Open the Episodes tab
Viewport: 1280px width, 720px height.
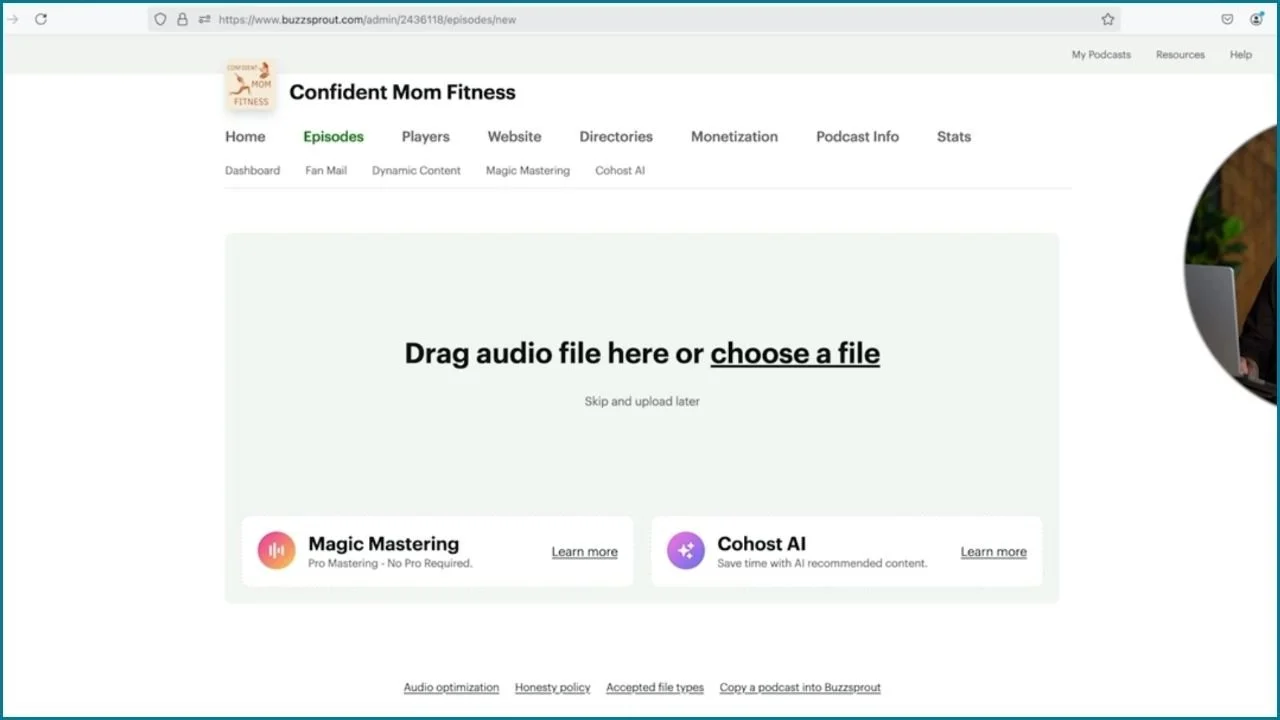(334, 137)
